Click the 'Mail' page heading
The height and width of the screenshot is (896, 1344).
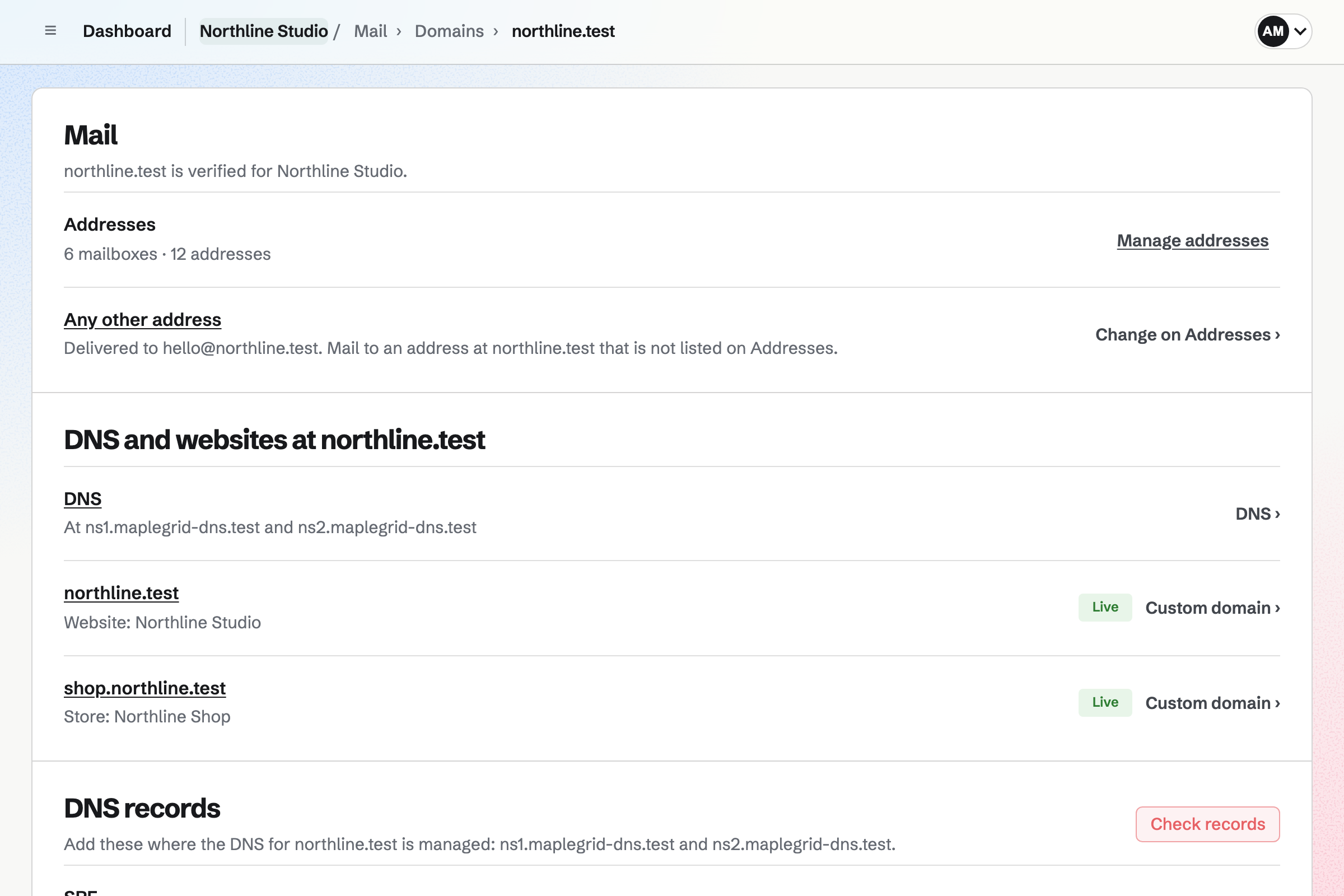pyautogui.click(x=90, y=136)
